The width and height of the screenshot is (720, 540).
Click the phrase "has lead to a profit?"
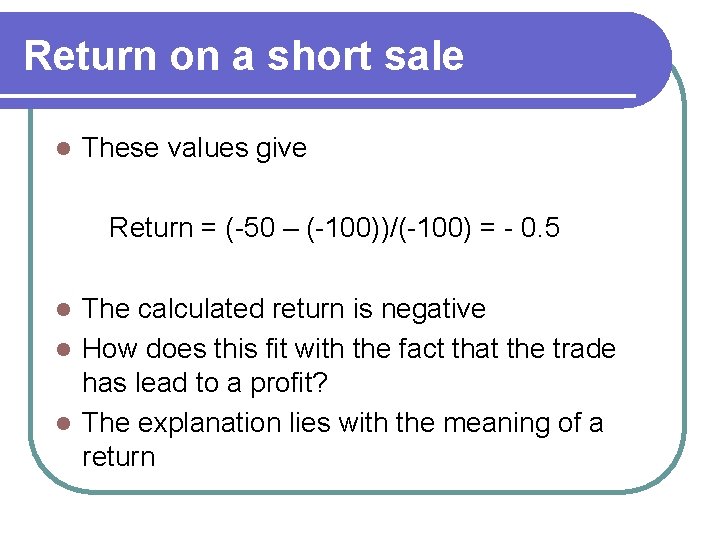click(x=205, y=383)
